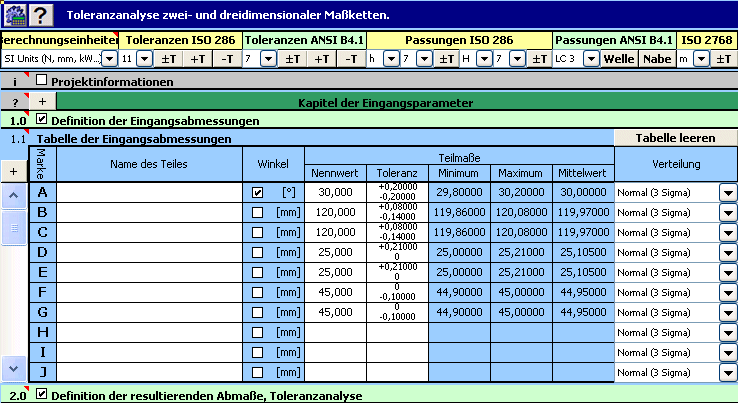The width and height of the screenshot is (738, 403).
Task: Click the Mittelwert value 30,00000 in row A
Action: click(x=583, y=193)
